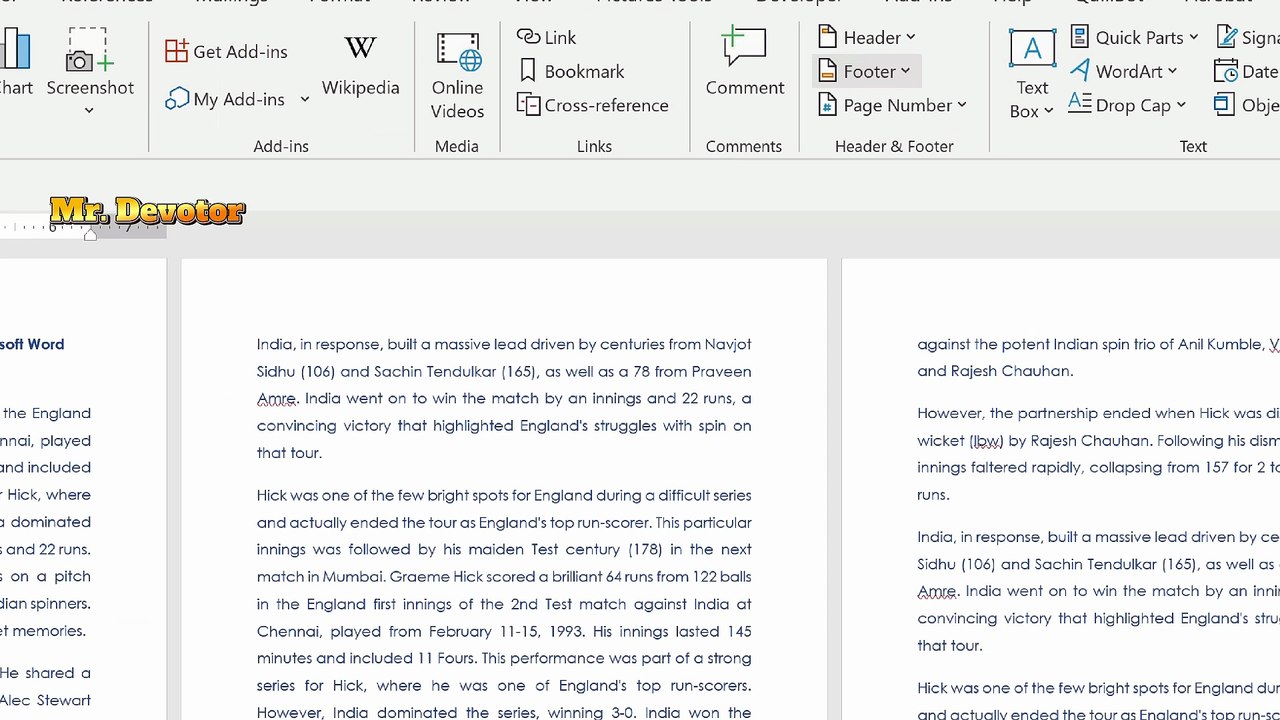Open the Header dropdown

[x=867, y=37]
